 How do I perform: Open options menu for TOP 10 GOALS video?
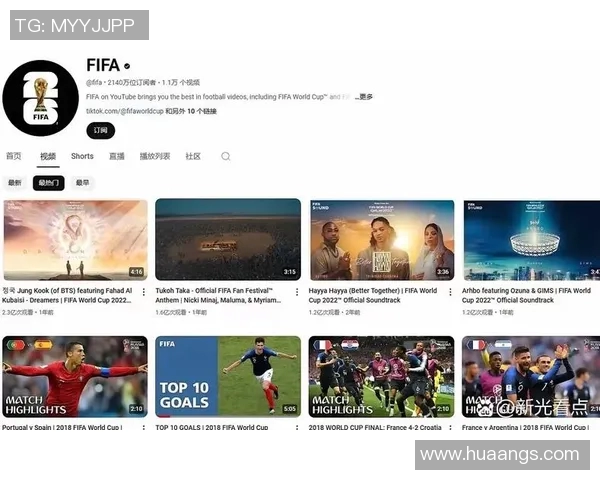coord(297,427)
